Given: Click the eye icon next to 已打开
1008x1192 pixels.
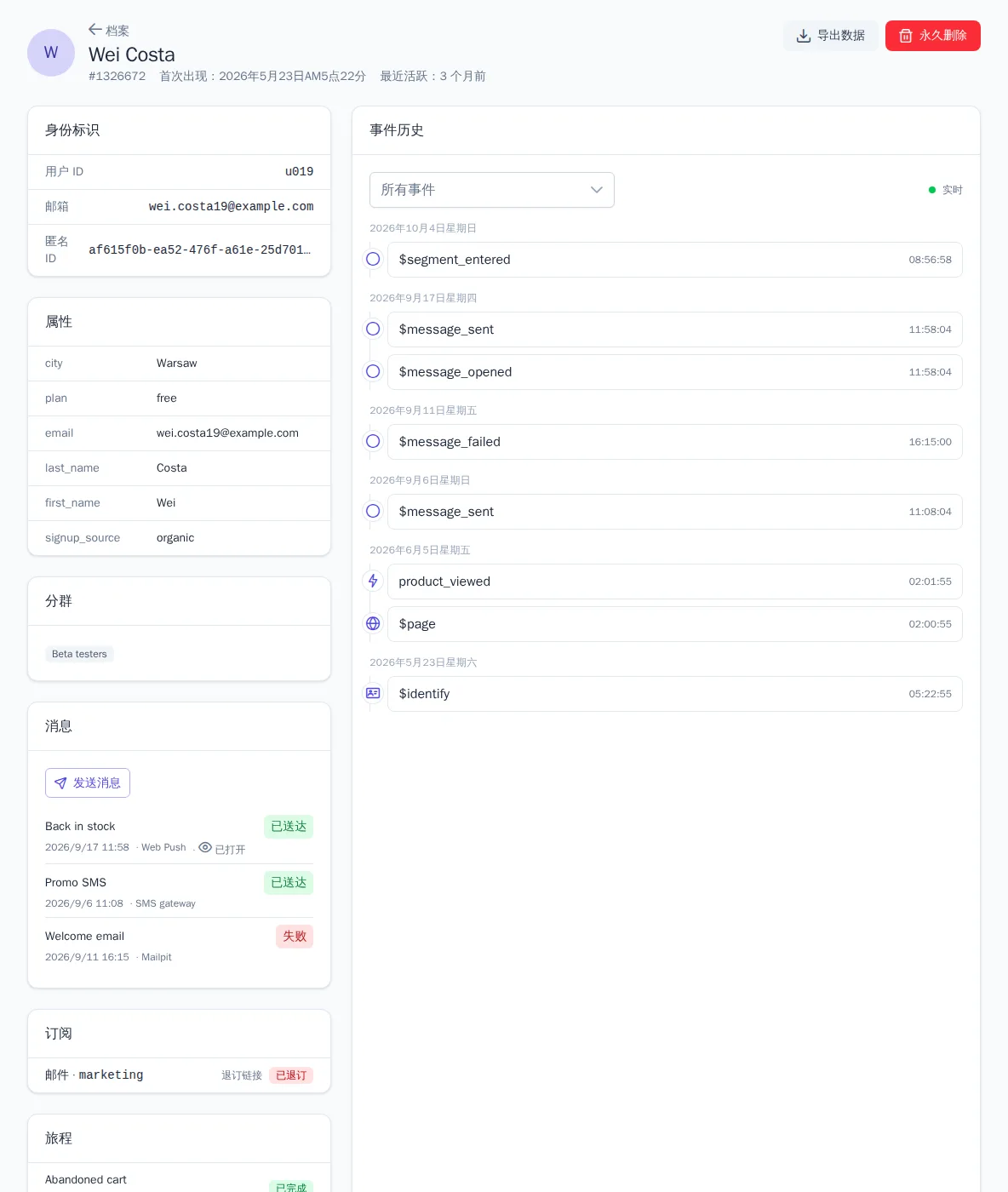Looking at the screenshot, I should (x=205, y=847).
